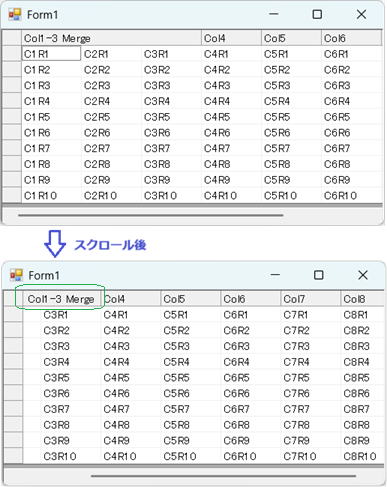This screenshot has width=387, height=487.
Task: Select cell C2R4
Action: point(111,101)
